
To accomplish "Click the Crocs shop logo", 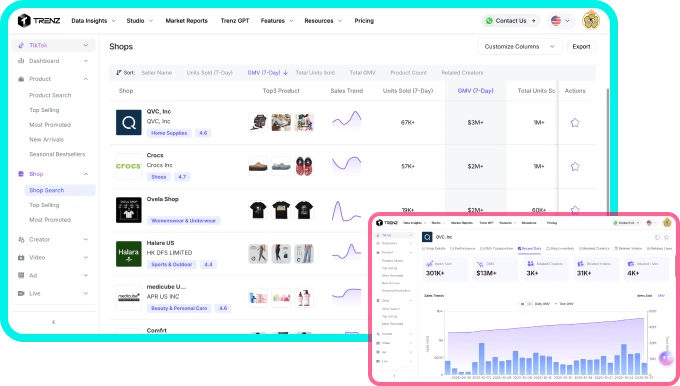I will [x=128, y=166].
